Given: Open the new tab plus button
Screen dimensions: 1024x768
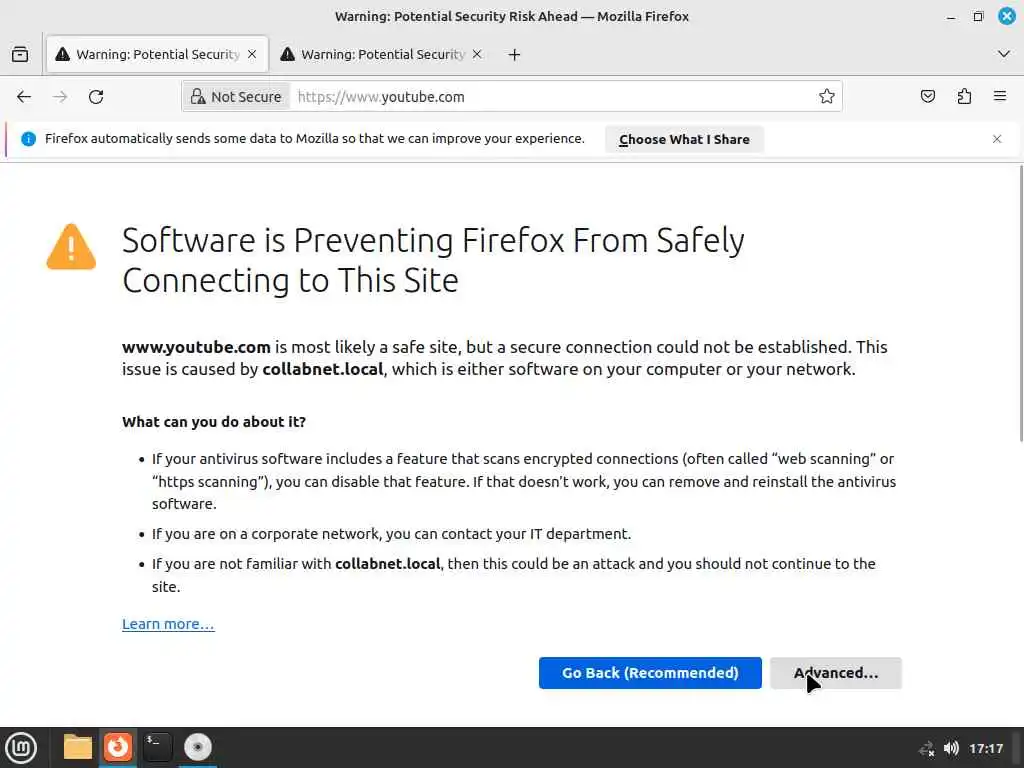Looking at the screenshot, I should pyautogui.click(x=514, y=54).
